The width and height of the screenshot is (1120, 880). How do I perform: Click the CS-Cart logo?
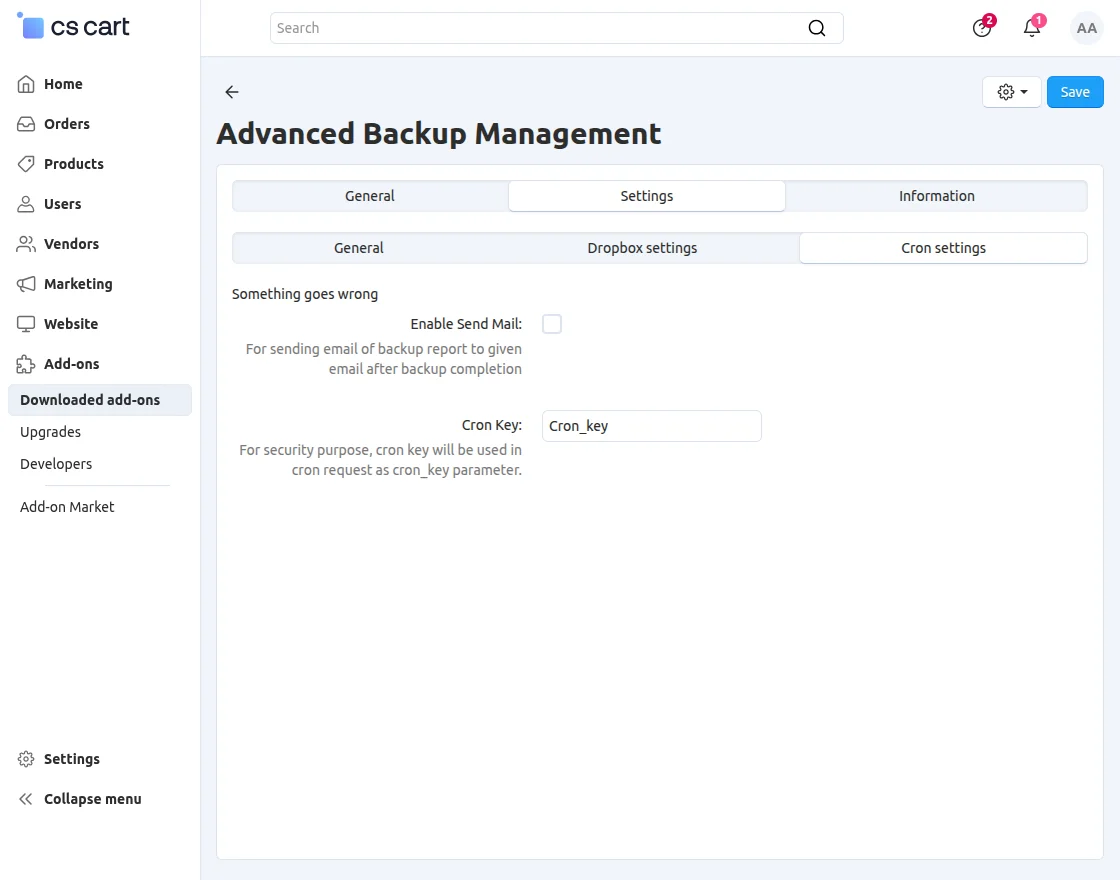tap(73, 26)
